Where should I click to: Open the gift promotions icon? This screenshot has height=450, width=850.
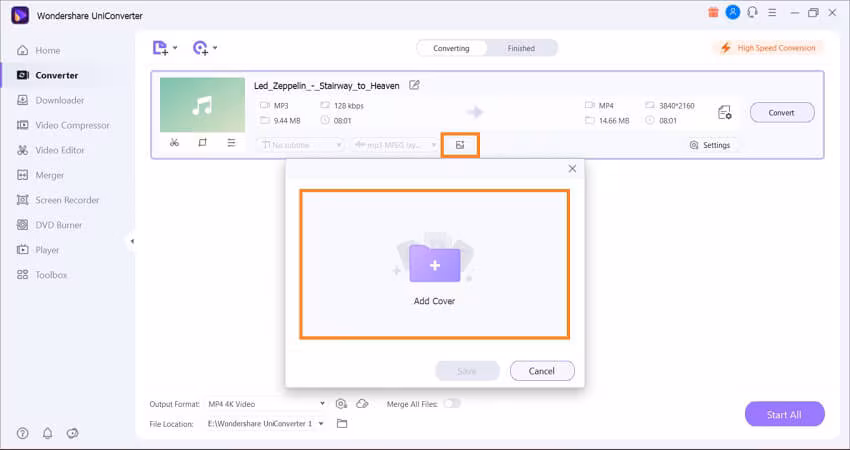pyautogui.click(x=713, y=12)
